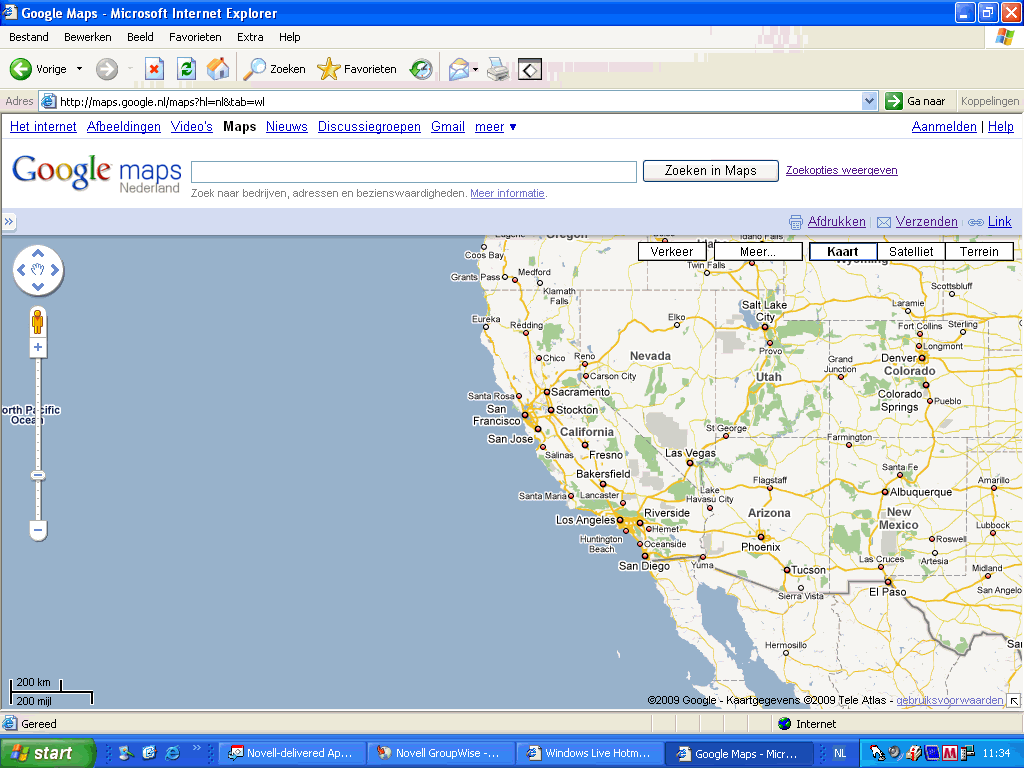The height and width of the screenshot is (768, 1024).
Task: Click the browser address bar URL field
Action: pos(460,101)
